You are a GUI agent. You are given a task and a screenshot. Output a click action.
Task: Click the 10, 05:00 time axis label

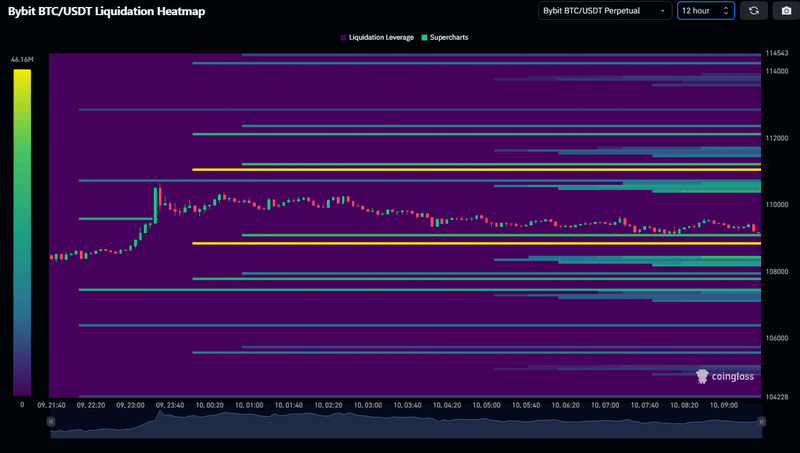(486, 405)
